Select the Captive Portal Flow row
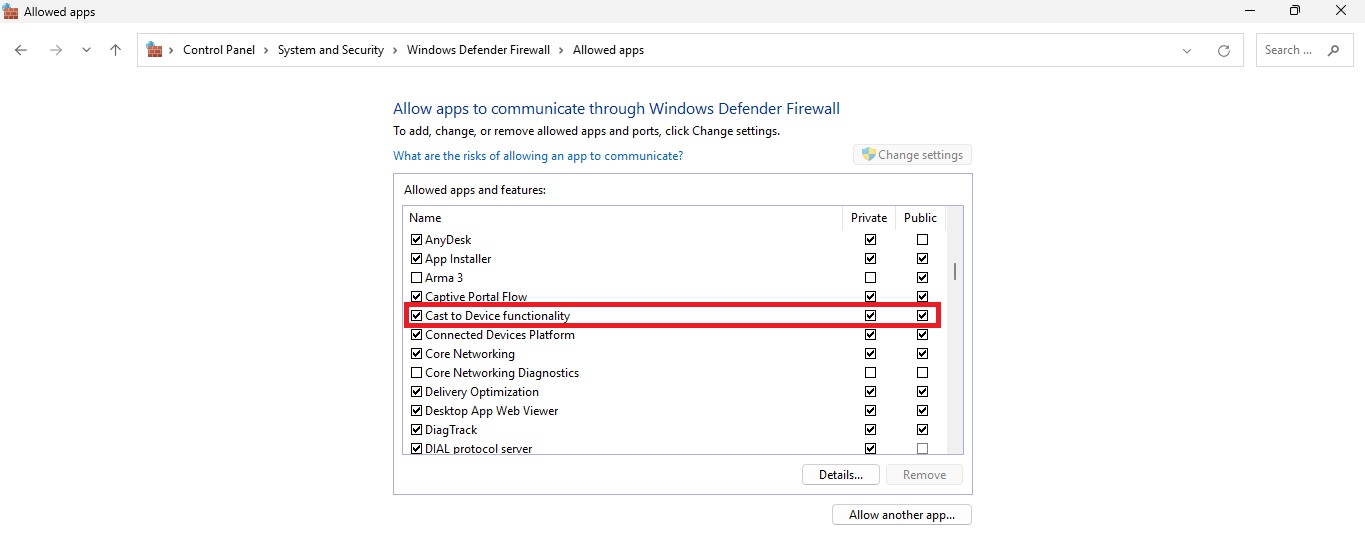 [674, 297]
